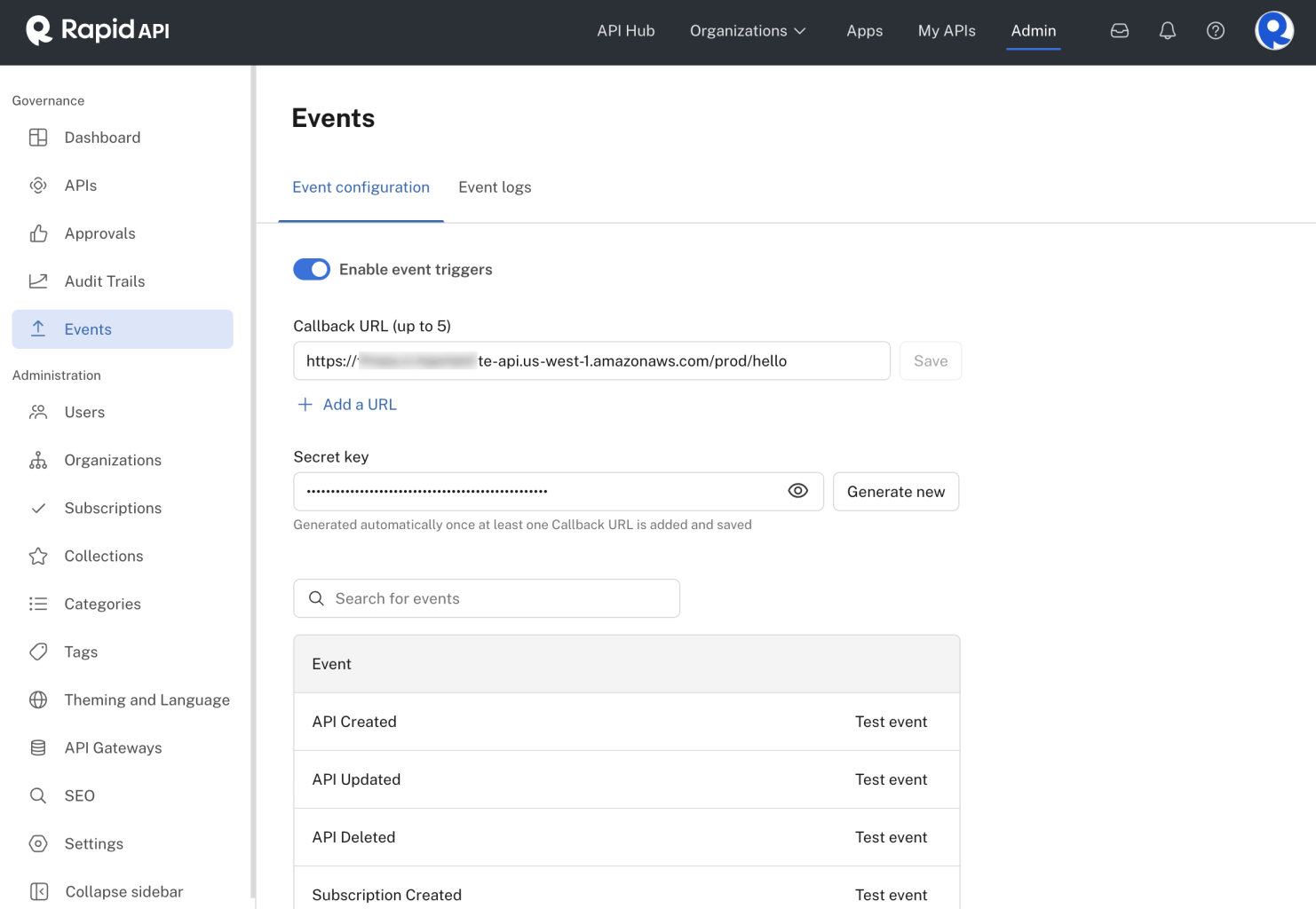Open the notifications bell
The width and height of the screenshot is (1316, 909).
(1168, 31)
